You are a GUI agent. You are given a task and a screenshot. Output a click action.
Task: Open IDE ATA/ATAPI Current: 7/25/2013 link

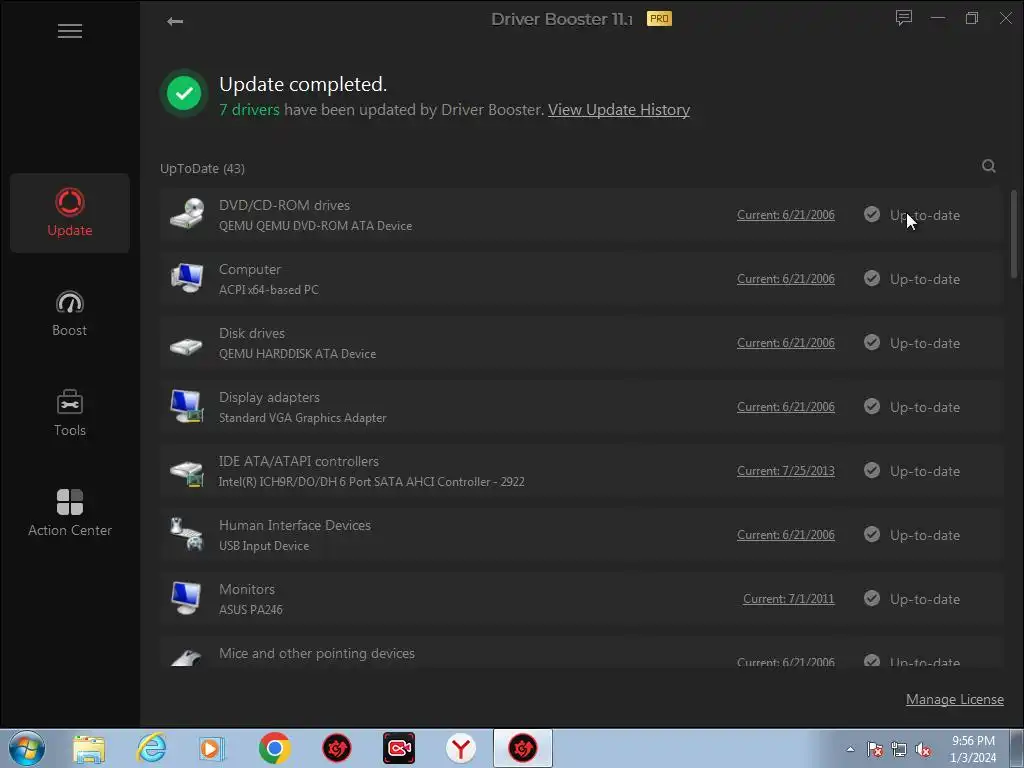point(786,471)
